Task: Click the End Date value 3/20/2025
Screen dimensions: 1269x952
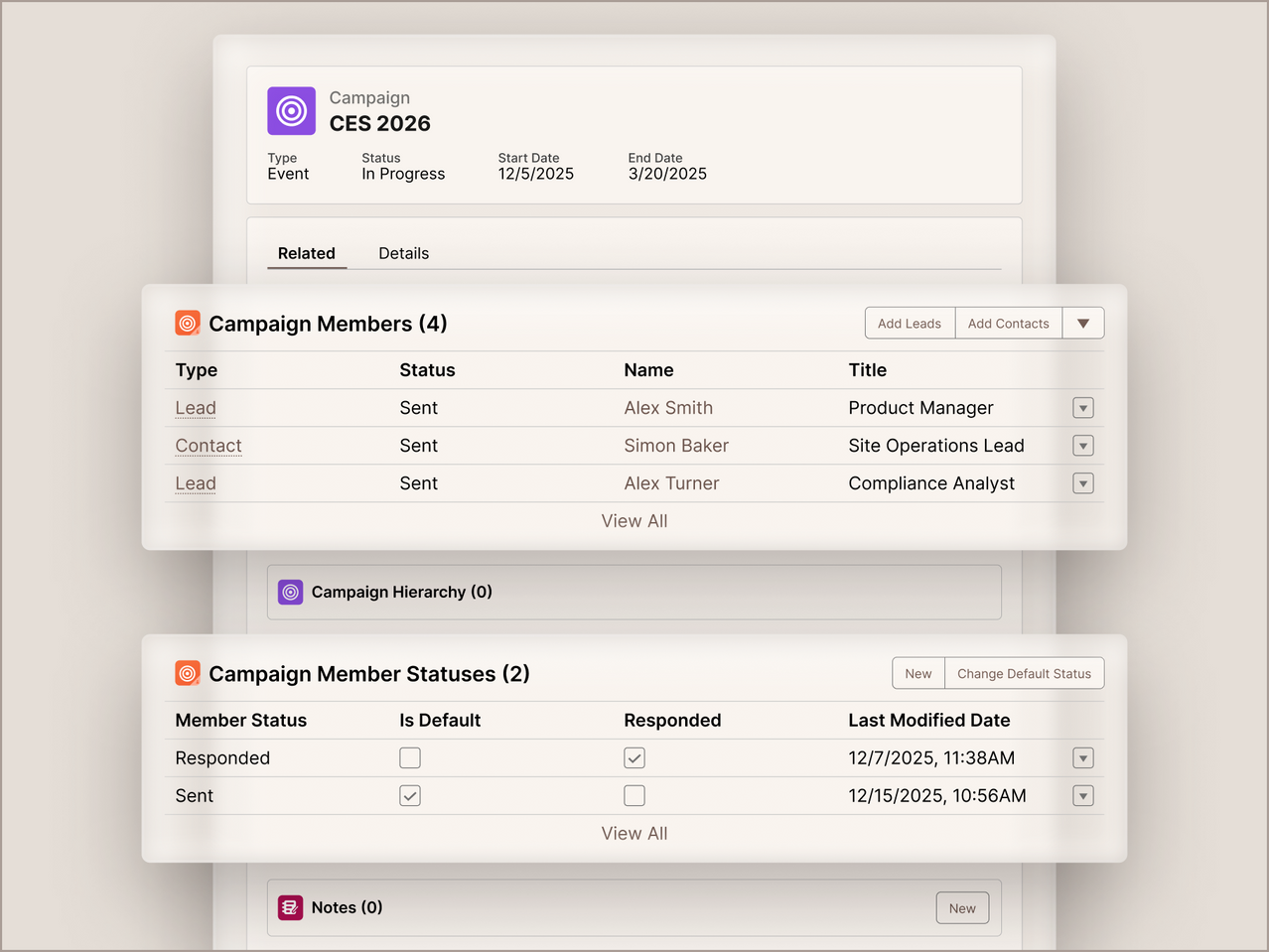Action: [667, 174]
